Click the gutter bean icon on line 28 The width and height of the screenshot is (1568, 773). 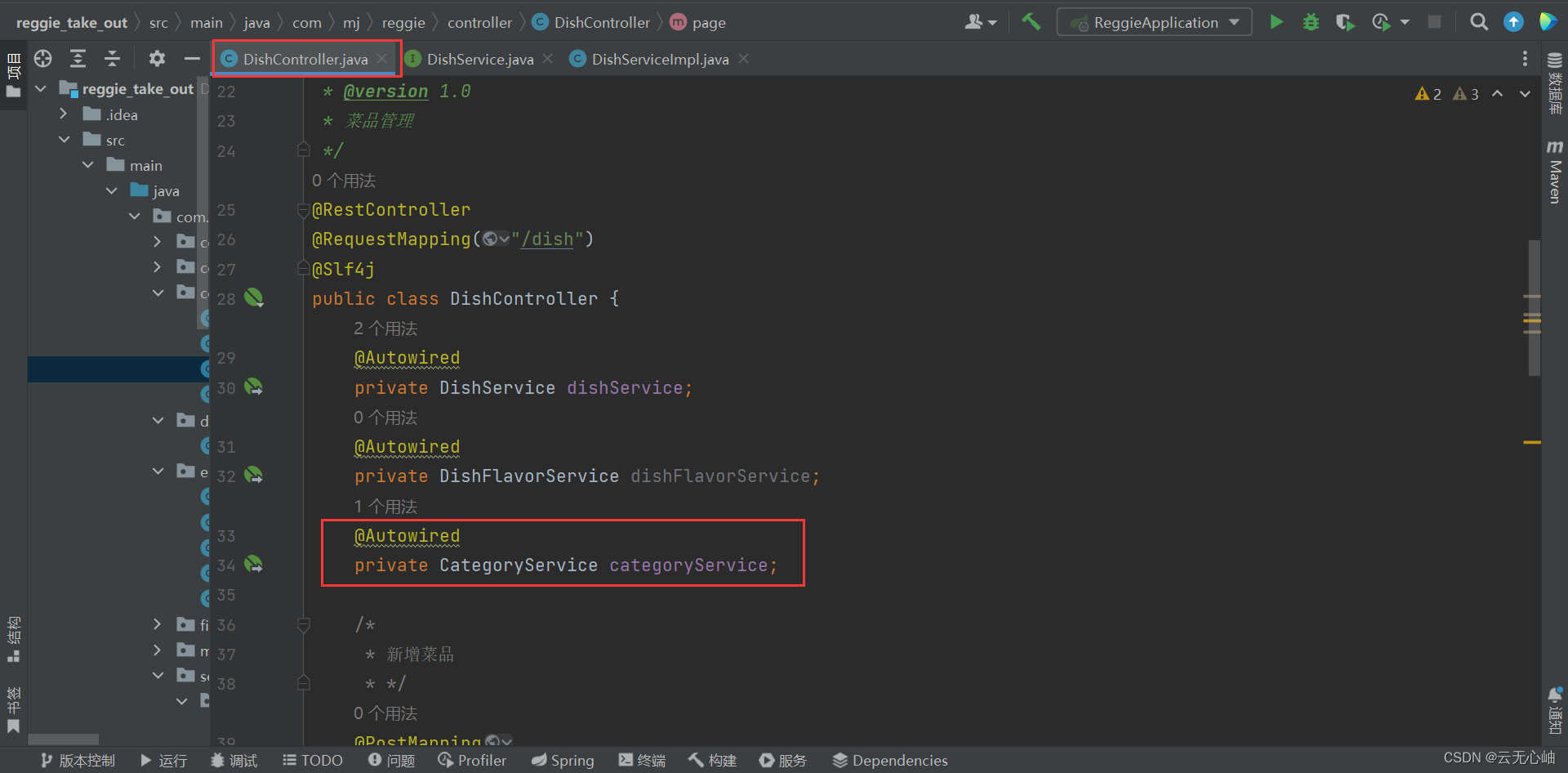[x=254, y=297]
